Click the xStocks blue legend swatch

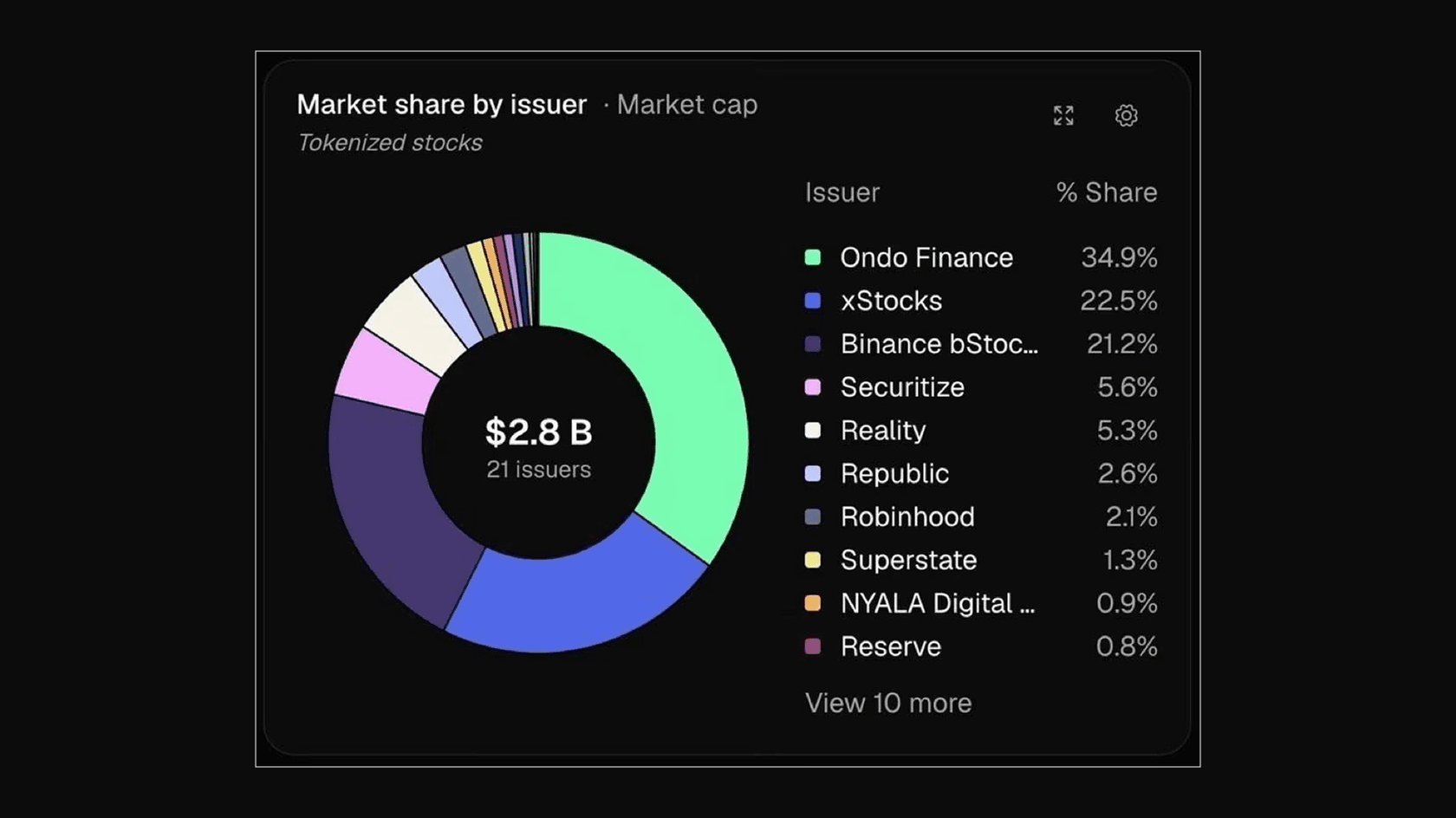coord(813,301)
